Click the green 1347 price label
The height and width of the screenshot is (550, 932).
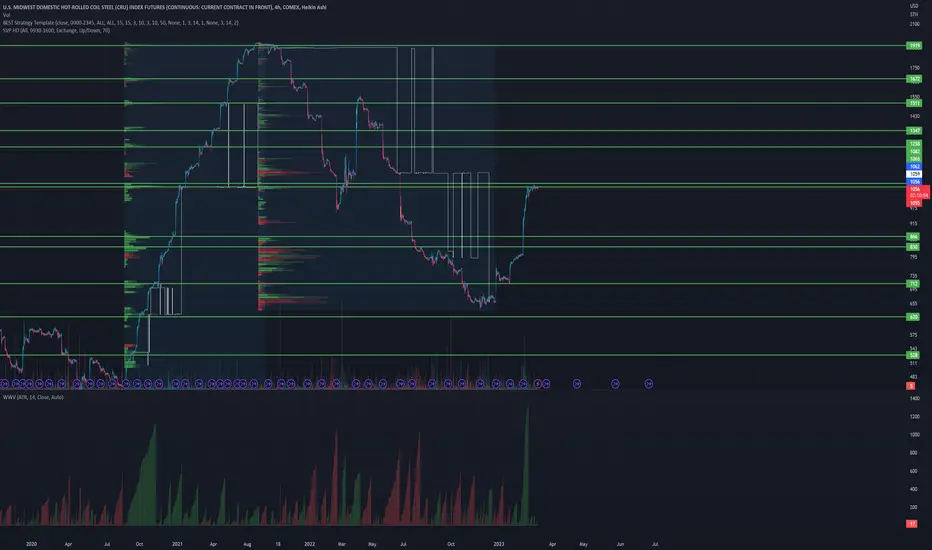914,130
